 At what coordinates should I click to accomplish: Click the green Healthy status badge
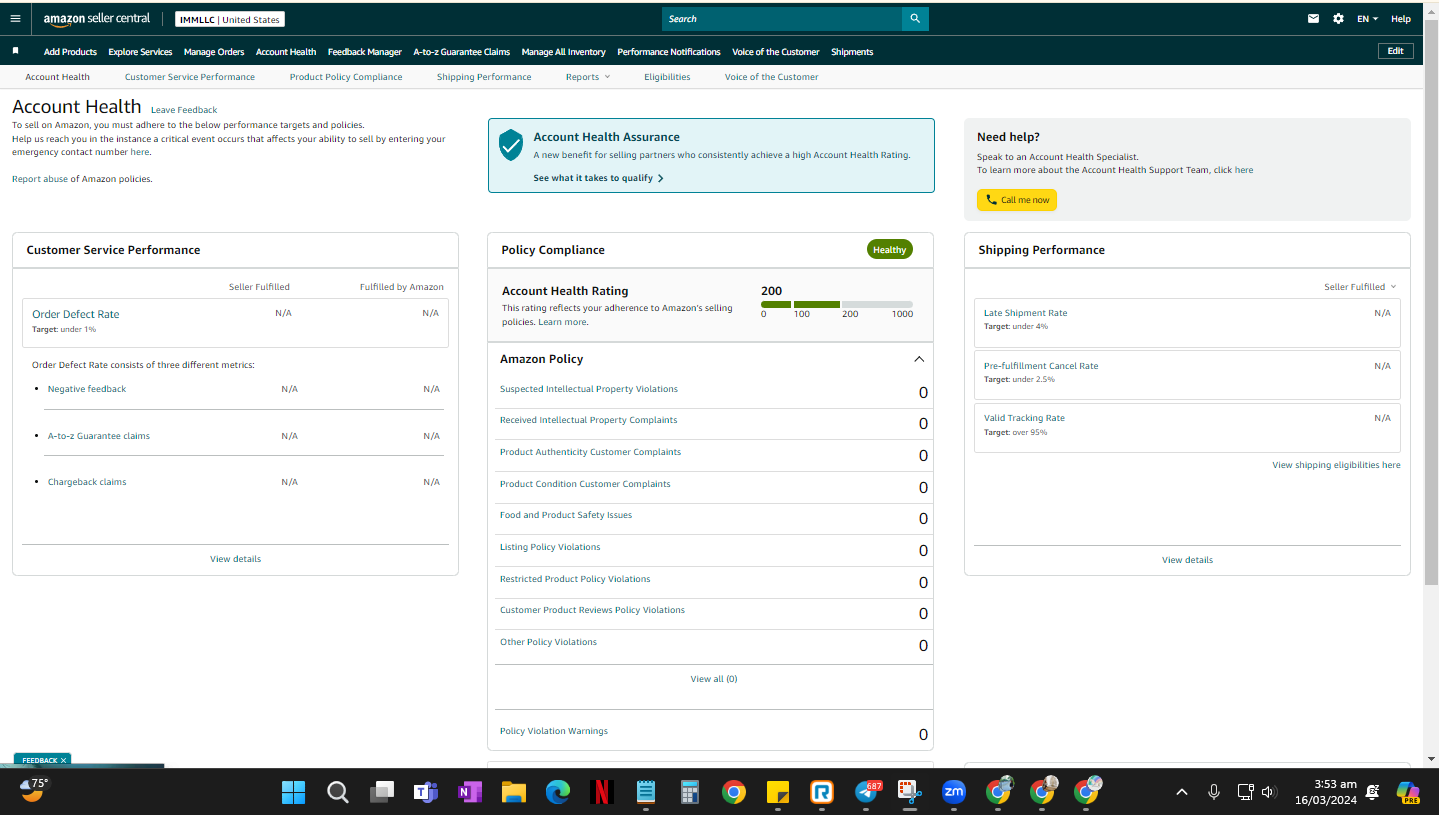click(x=890, y=250)
